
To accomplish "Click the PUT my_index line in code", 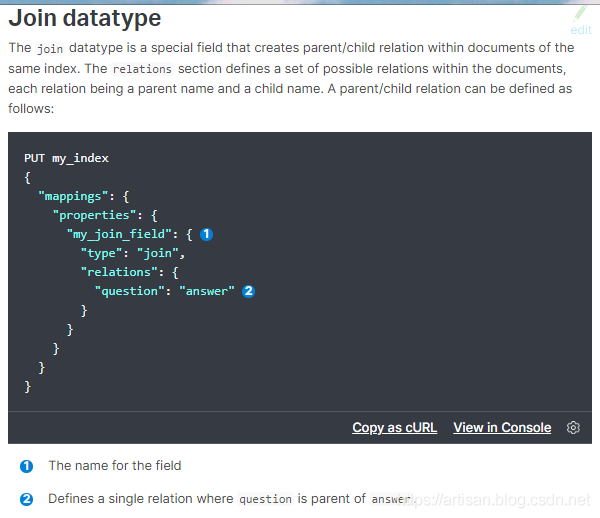I will click(66, 158).
